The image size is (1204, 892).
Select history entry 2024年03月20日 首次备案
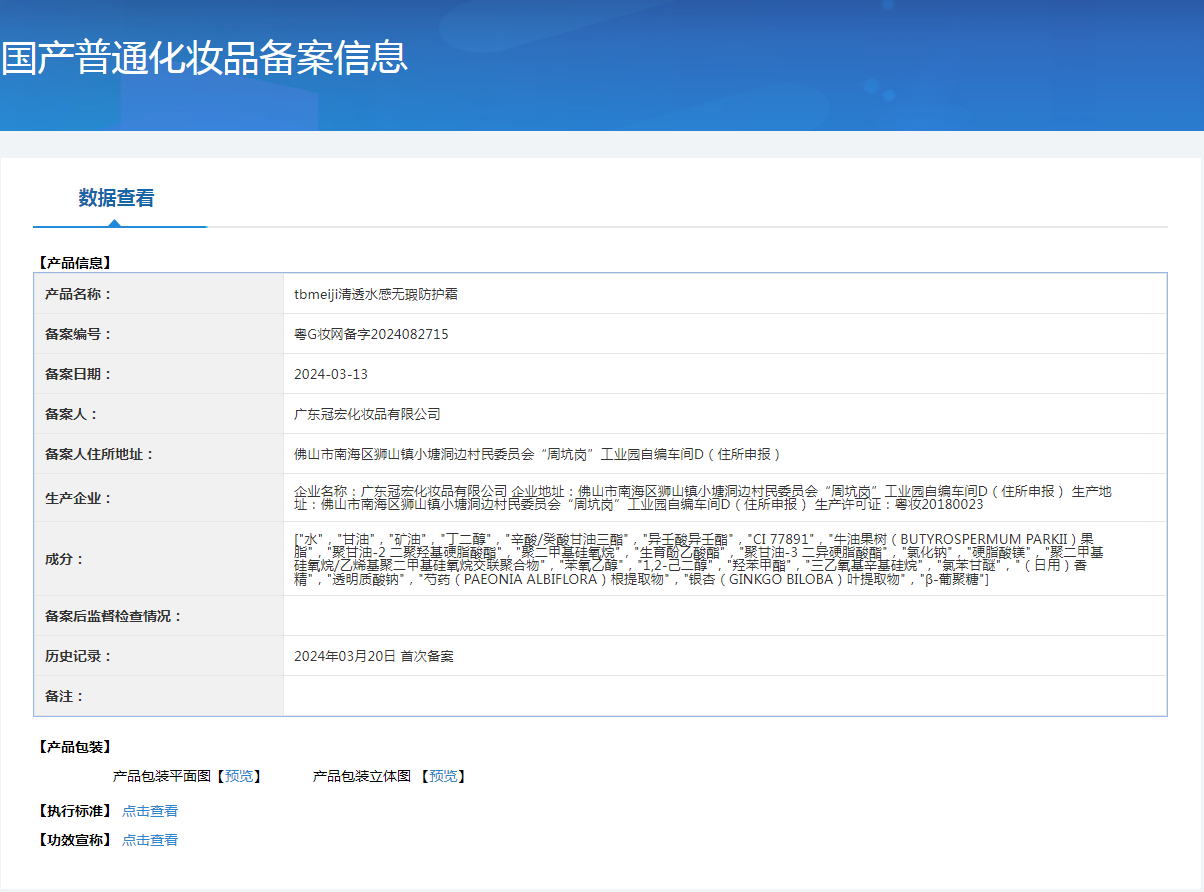click(374, 656)
